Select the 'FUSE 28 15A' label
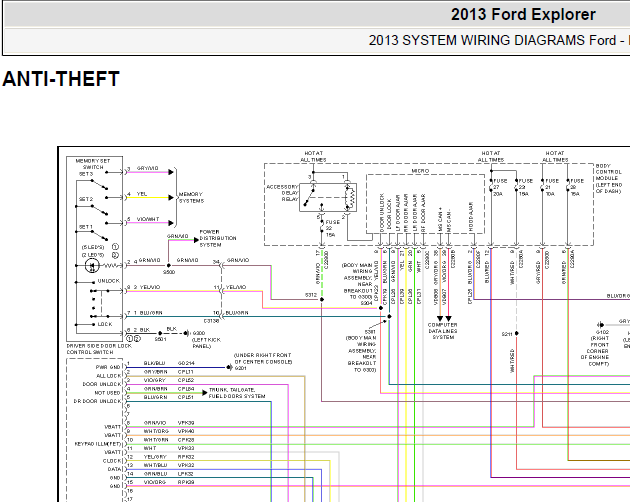The image size is (630, 502). (577, 187)
